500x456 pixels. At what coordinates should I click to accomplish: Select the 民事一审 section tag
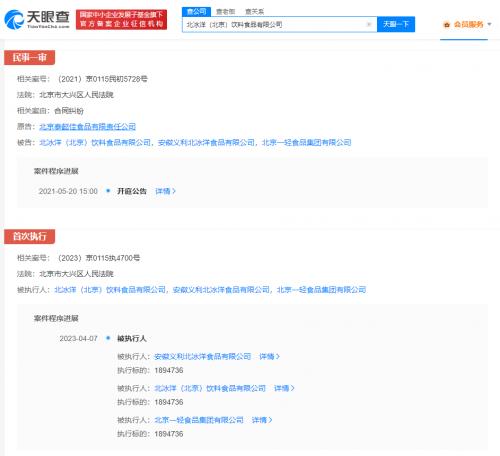[x=29, y=58]
